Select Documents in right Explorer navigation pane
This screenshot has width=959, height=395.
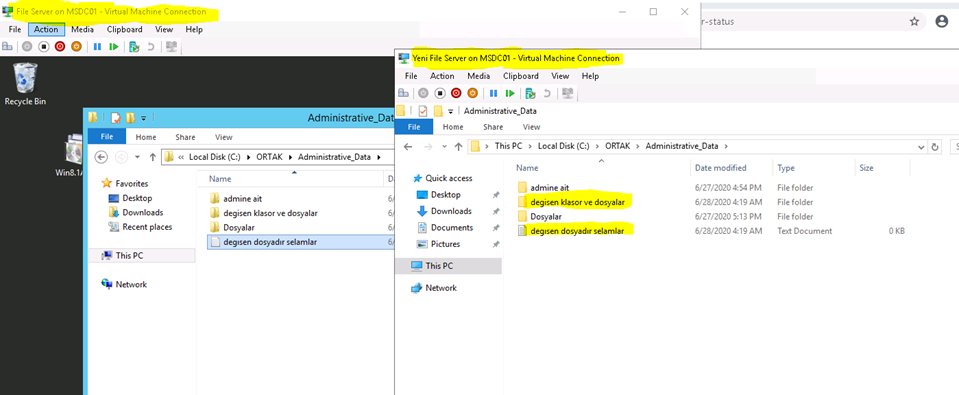(452, 227)
